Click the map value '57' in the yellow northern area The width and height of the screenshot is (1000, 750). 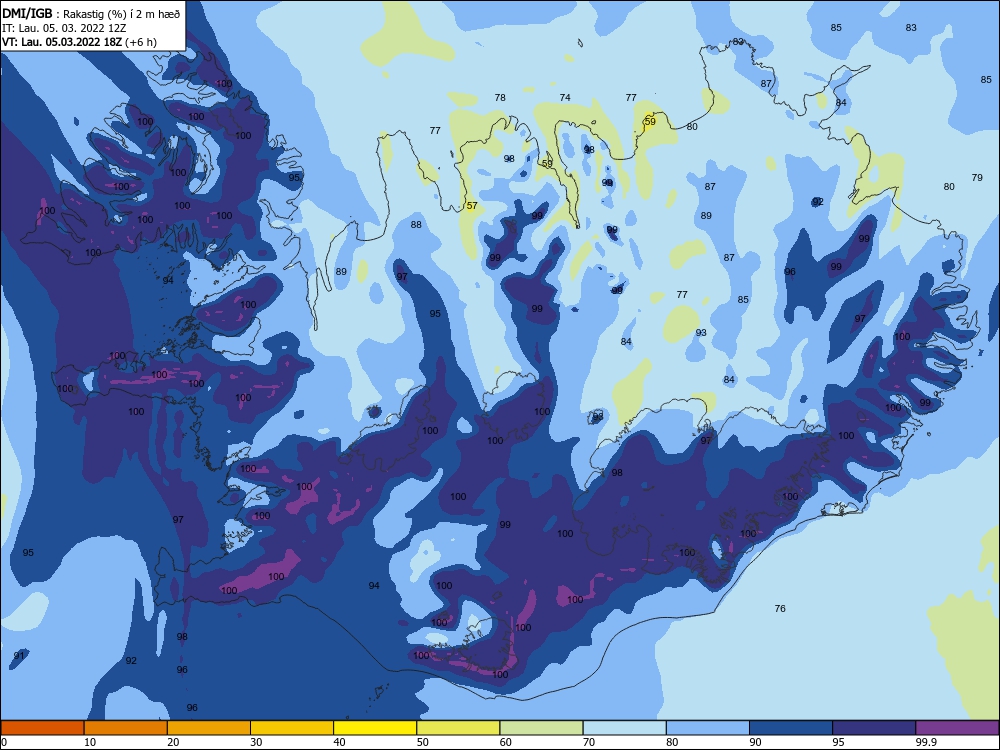click(472, 206)
